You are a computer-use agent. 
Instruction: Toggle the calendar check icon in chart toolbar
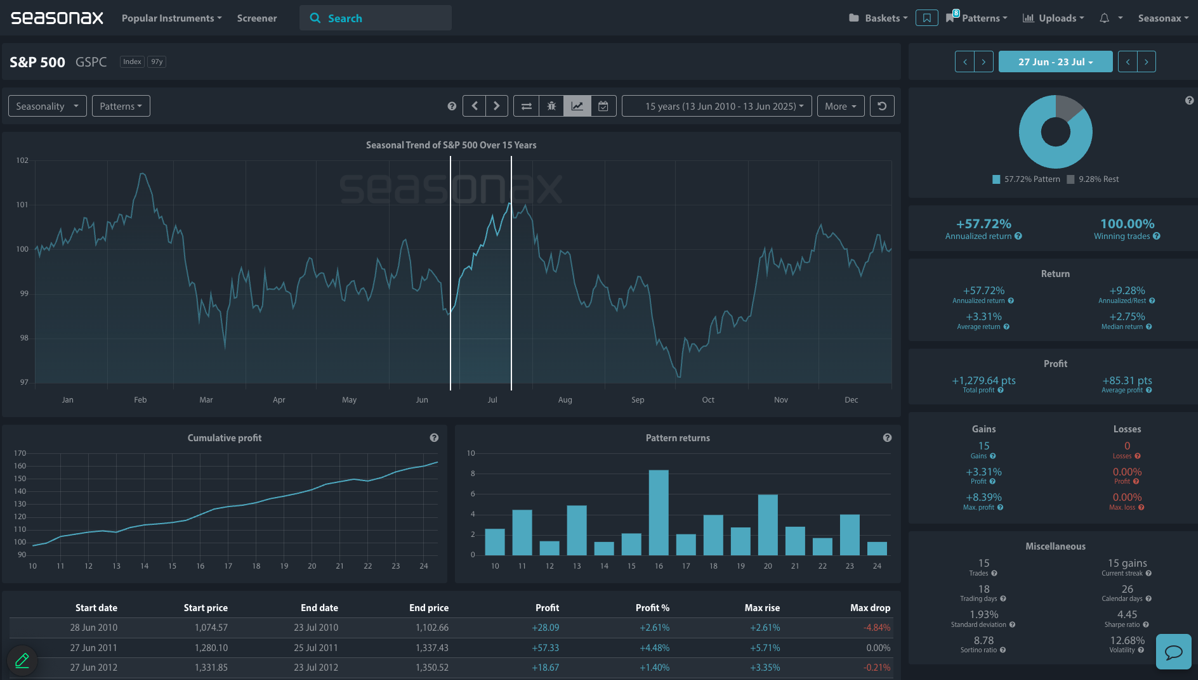click(x=603, y=106)
